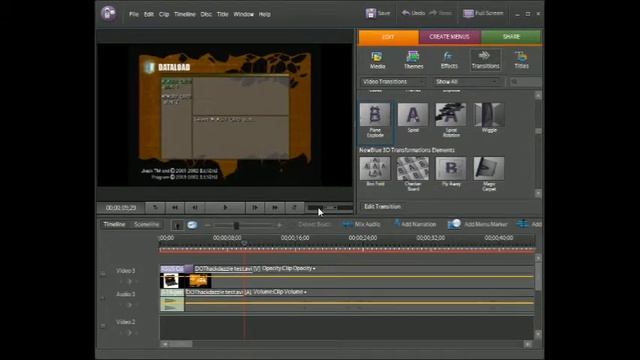The width and height of the screenshot is (640, 360).
Task: Open the Timeline menu
Action: (184, 14)
